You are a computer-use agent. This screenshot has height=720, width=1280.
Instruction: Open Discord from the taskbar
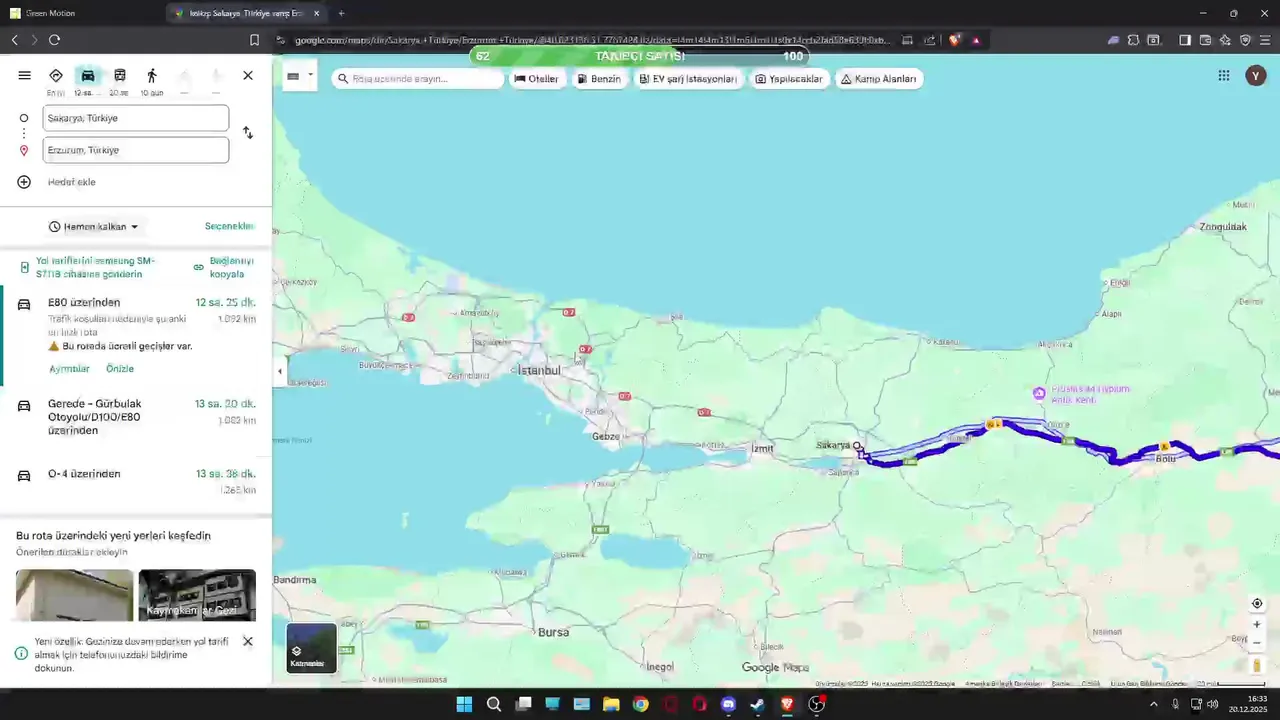(728, 704)
